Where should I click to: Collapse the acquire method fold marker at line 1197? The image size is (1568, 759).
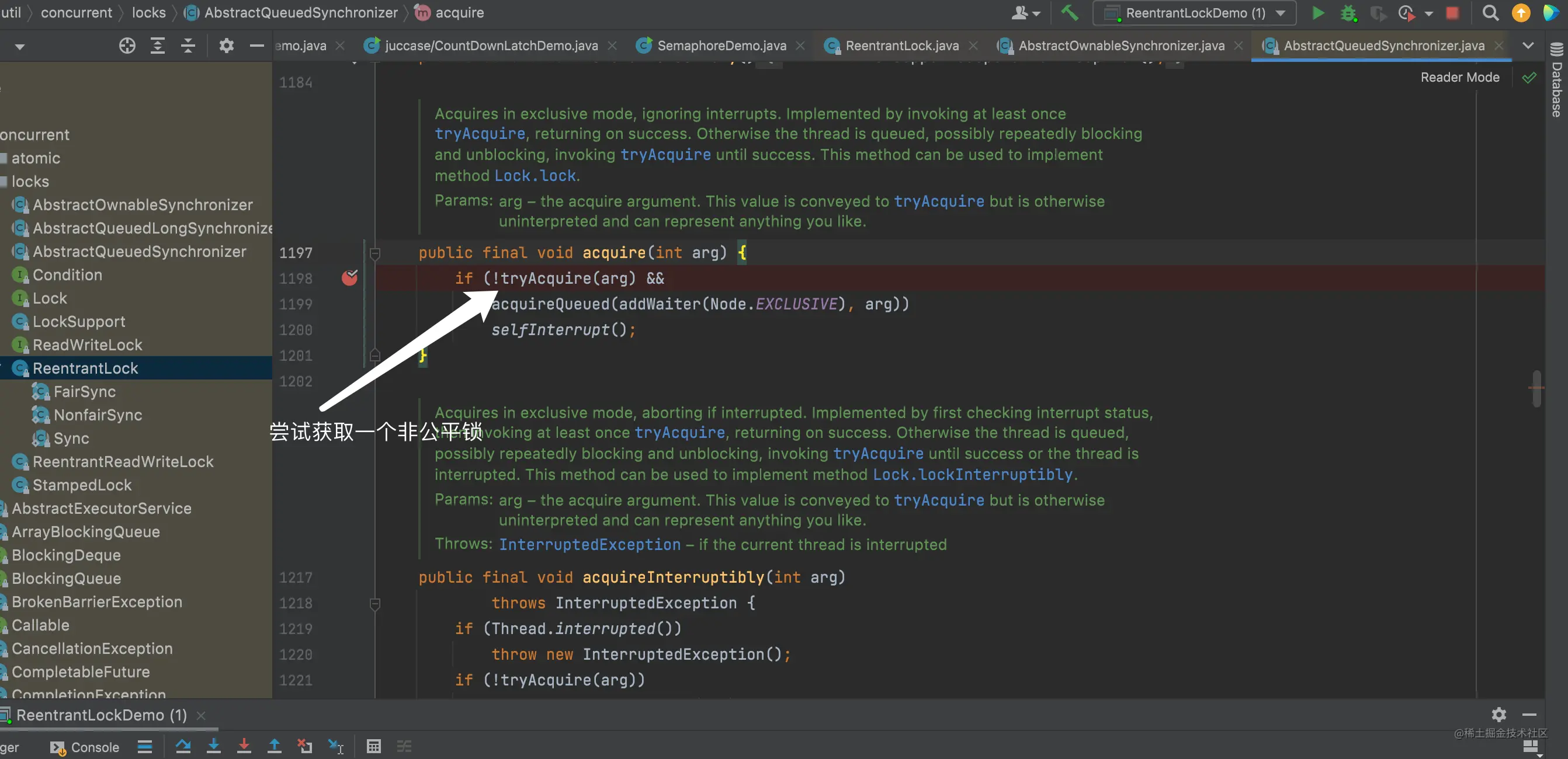click(375, 253)
